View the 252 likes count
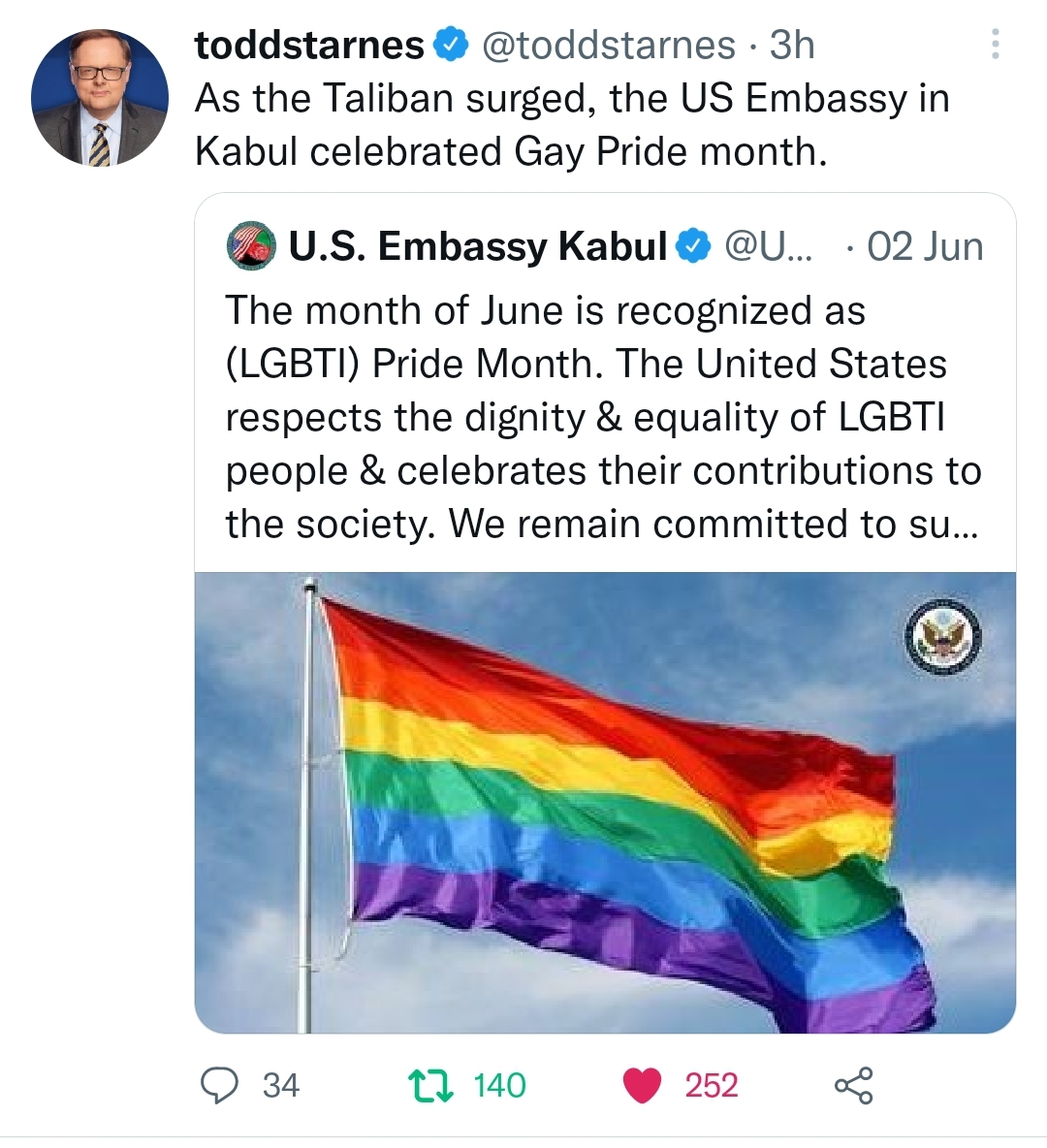1047x1148 pixels. point(711,1085)
